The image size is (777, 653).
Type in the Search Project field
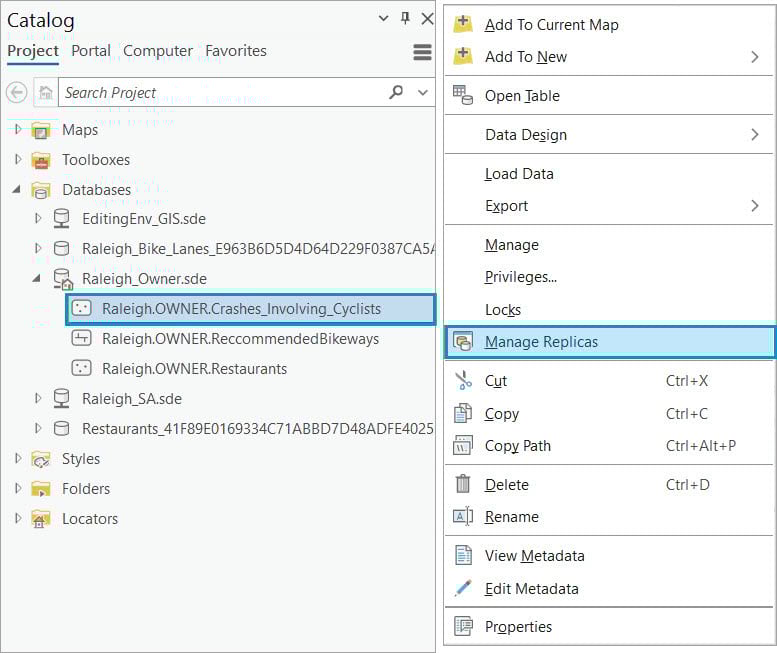[x=220, y=92]
